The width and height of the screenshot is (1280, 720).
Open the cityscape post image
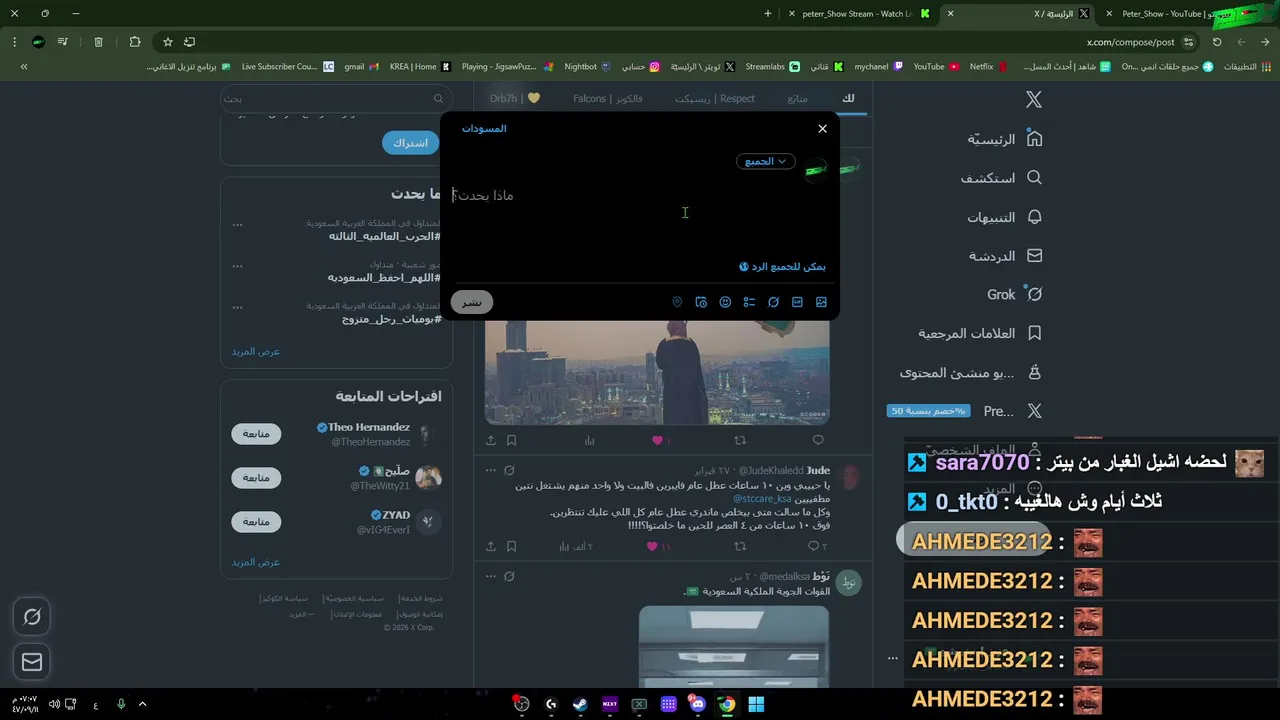657,372
